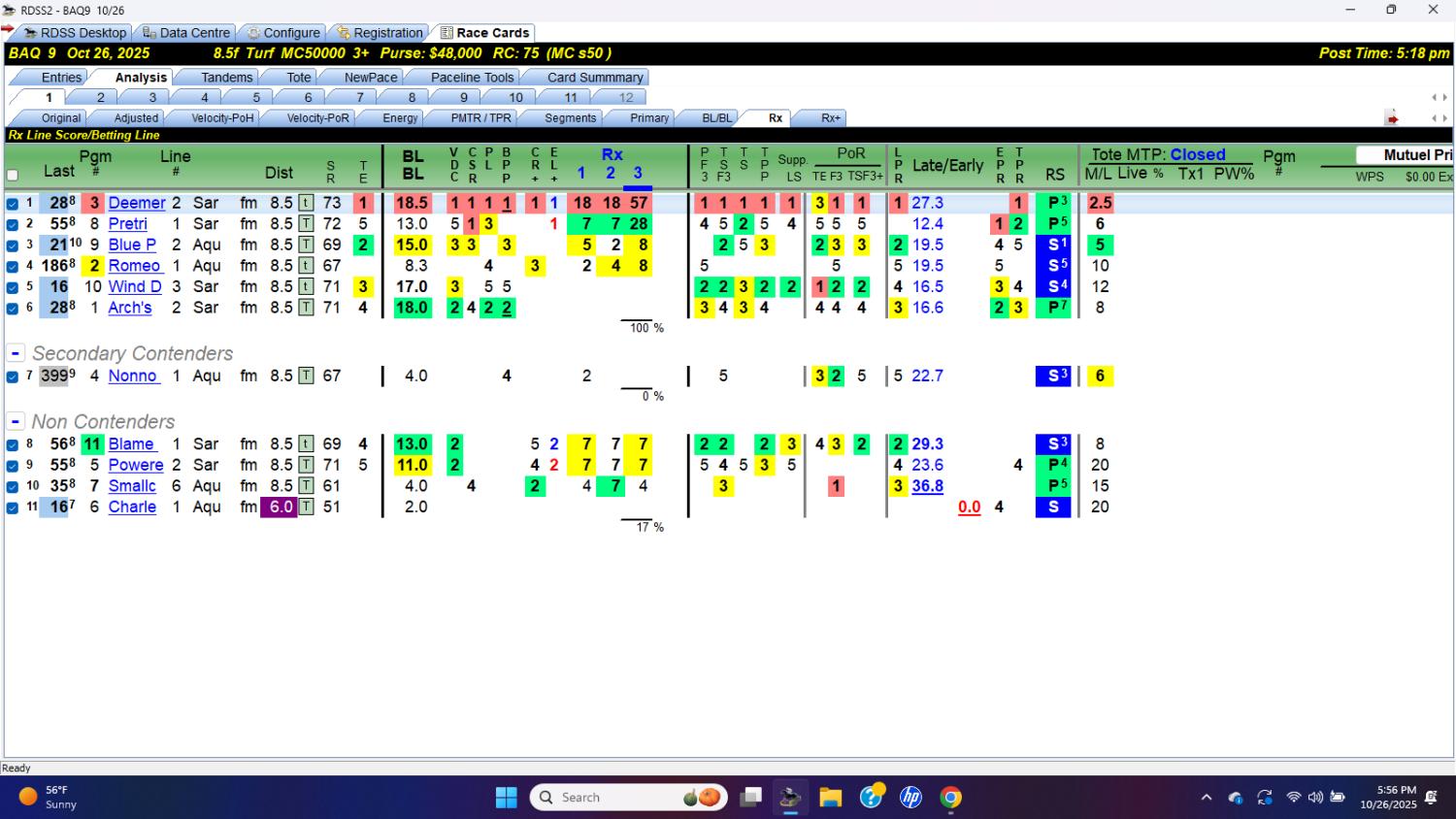Open Smallc horse link

click(x=132, y=486)
